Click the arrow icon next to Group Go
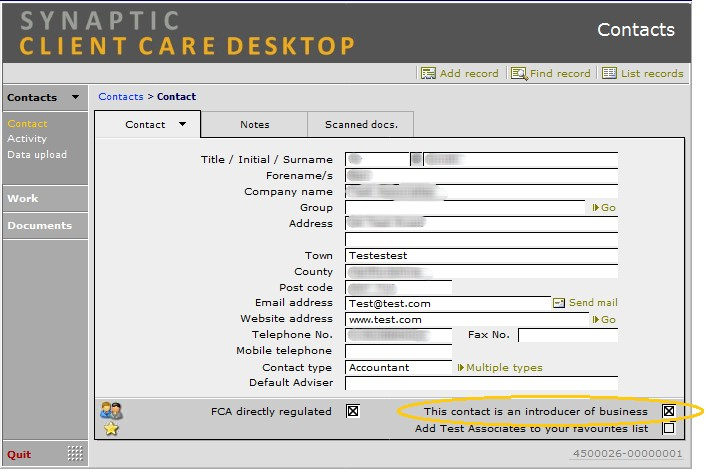This screenshot has height=472, width=707. 595,207
